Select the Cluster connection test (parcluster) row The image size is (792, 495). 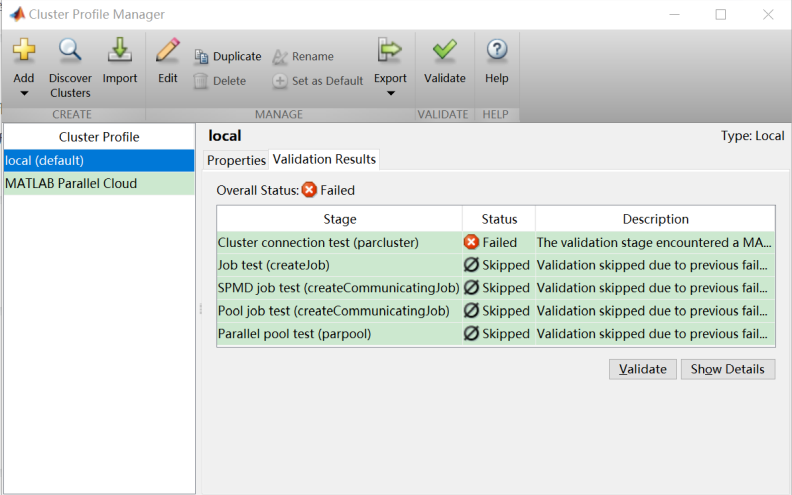click(496, 243)
